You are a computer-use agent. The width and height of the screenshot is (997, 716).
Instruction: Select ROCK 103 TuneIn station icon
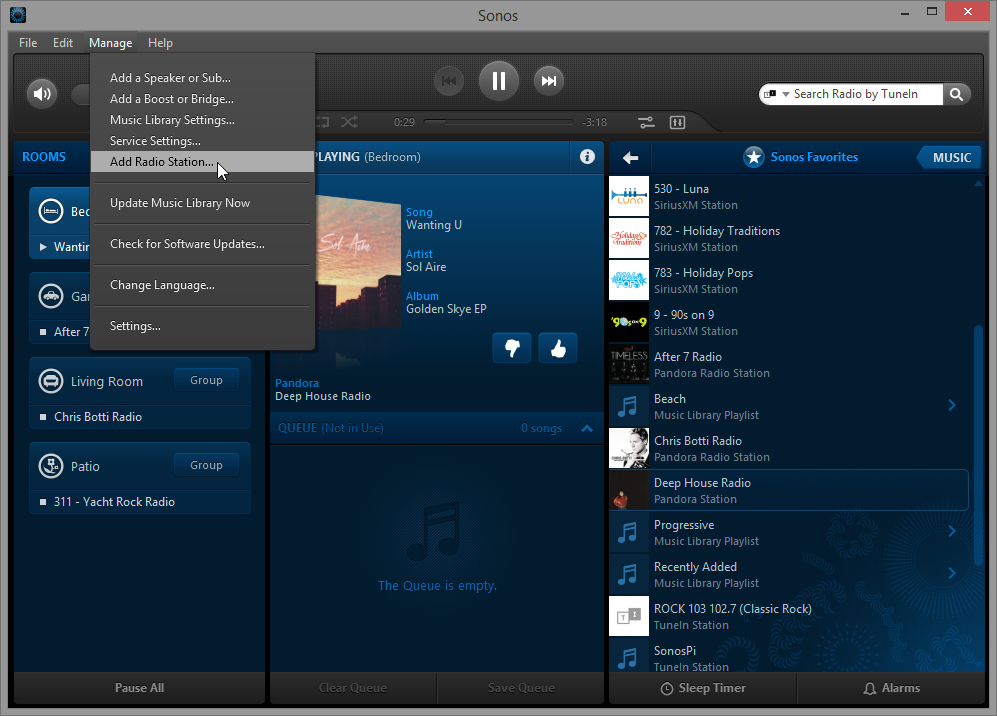629,616
